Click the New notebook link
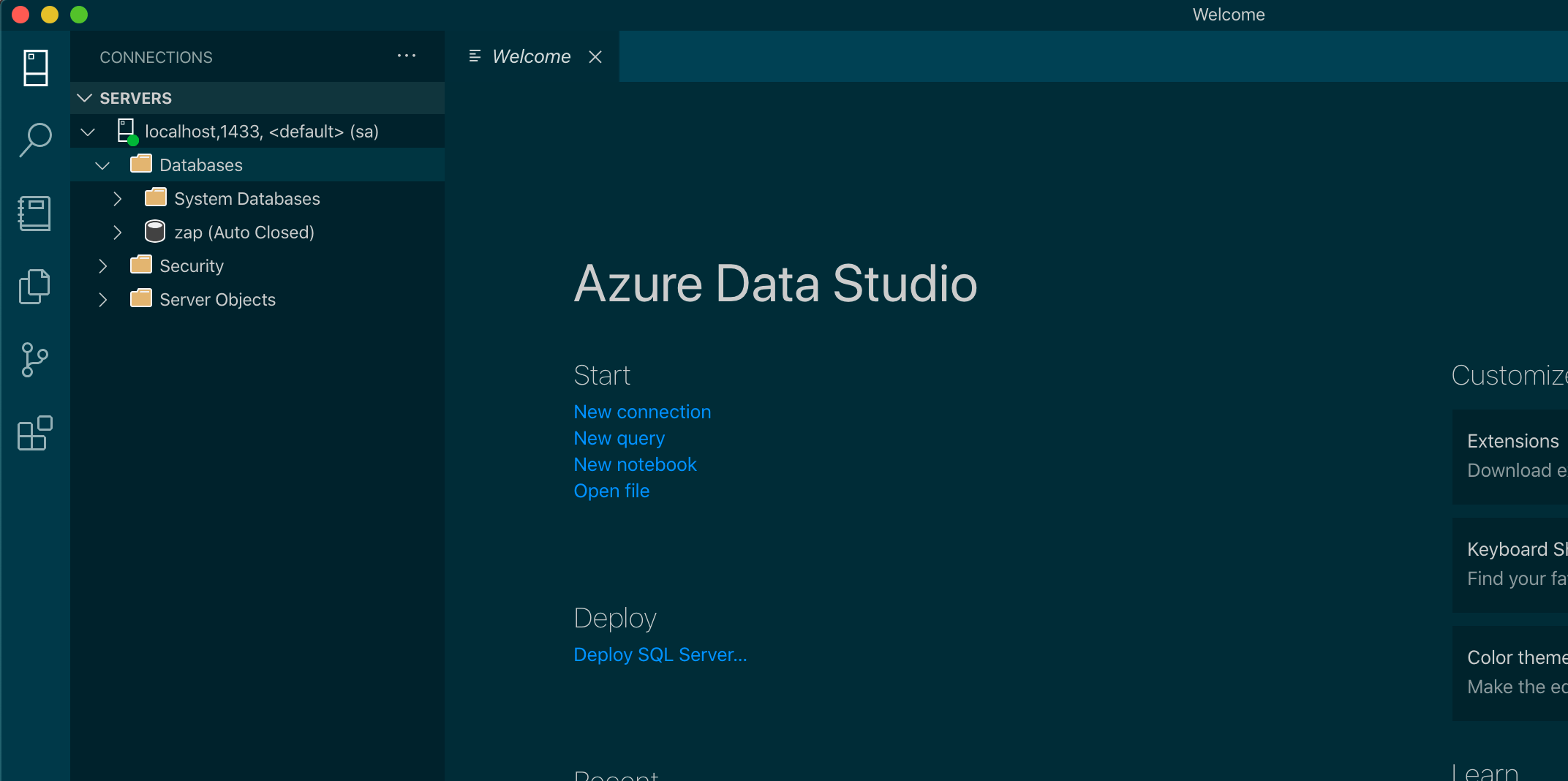 [635, 464]
